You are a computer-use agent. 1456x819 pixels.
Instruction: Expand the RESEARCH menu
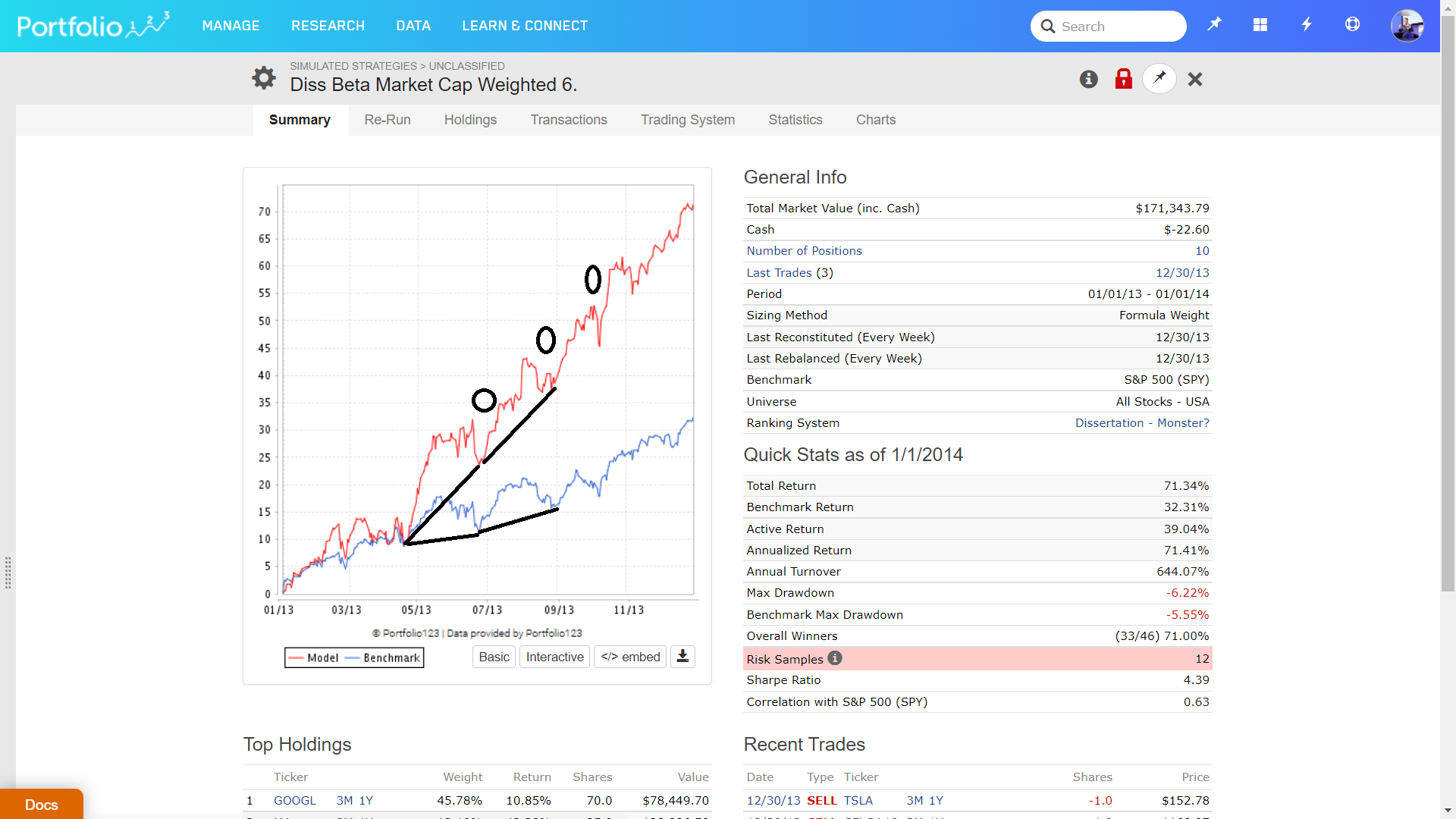click(328, 26)
